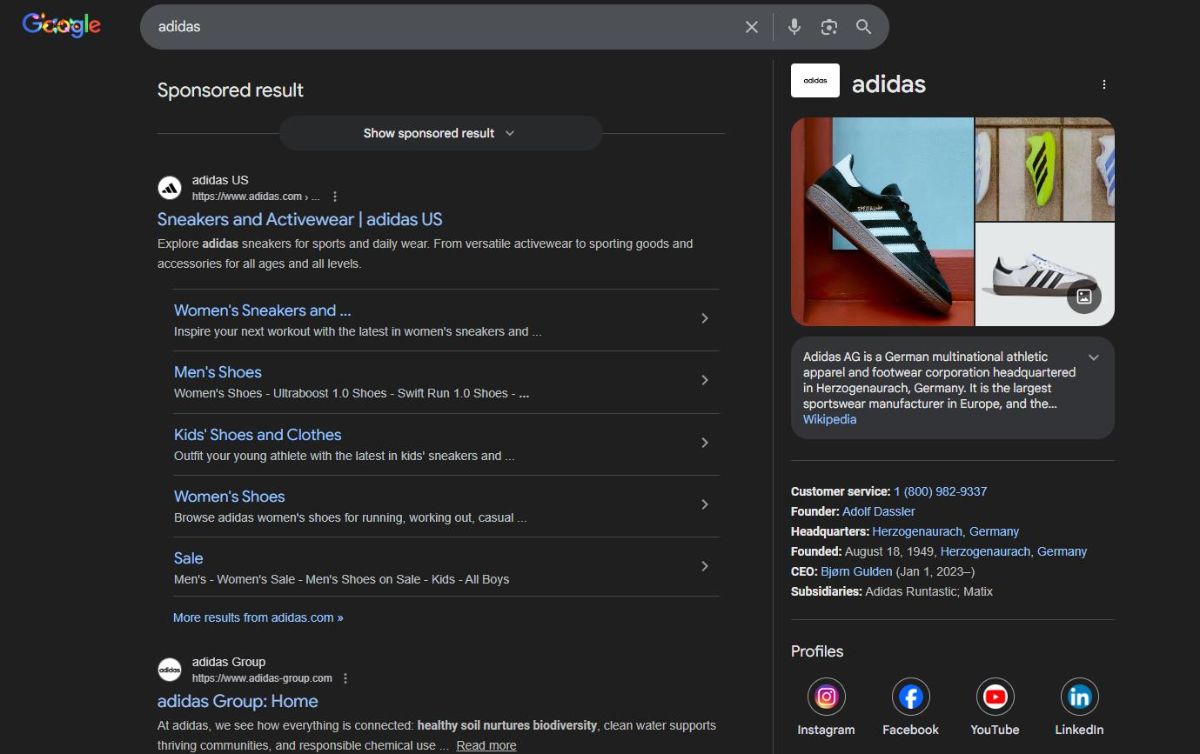
Task: Expand the adidas Wikipedia description
Action: (x=1093, y=357)
